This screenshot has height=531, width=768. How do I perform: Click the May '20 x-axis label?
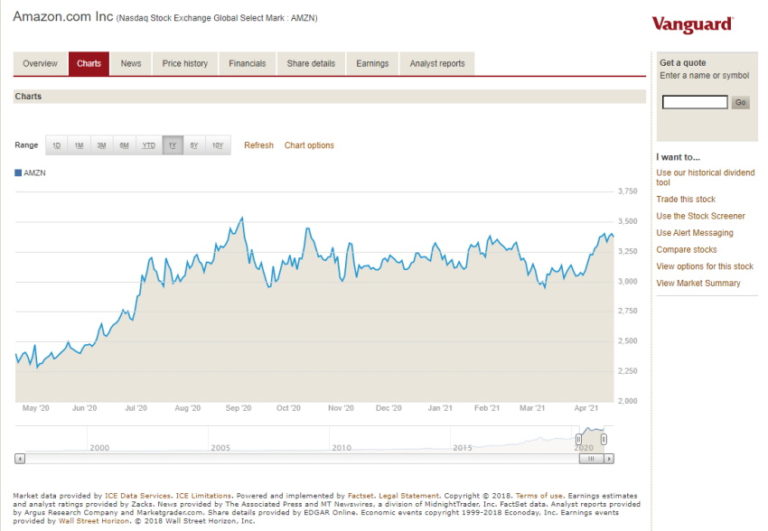coord(36,408)
